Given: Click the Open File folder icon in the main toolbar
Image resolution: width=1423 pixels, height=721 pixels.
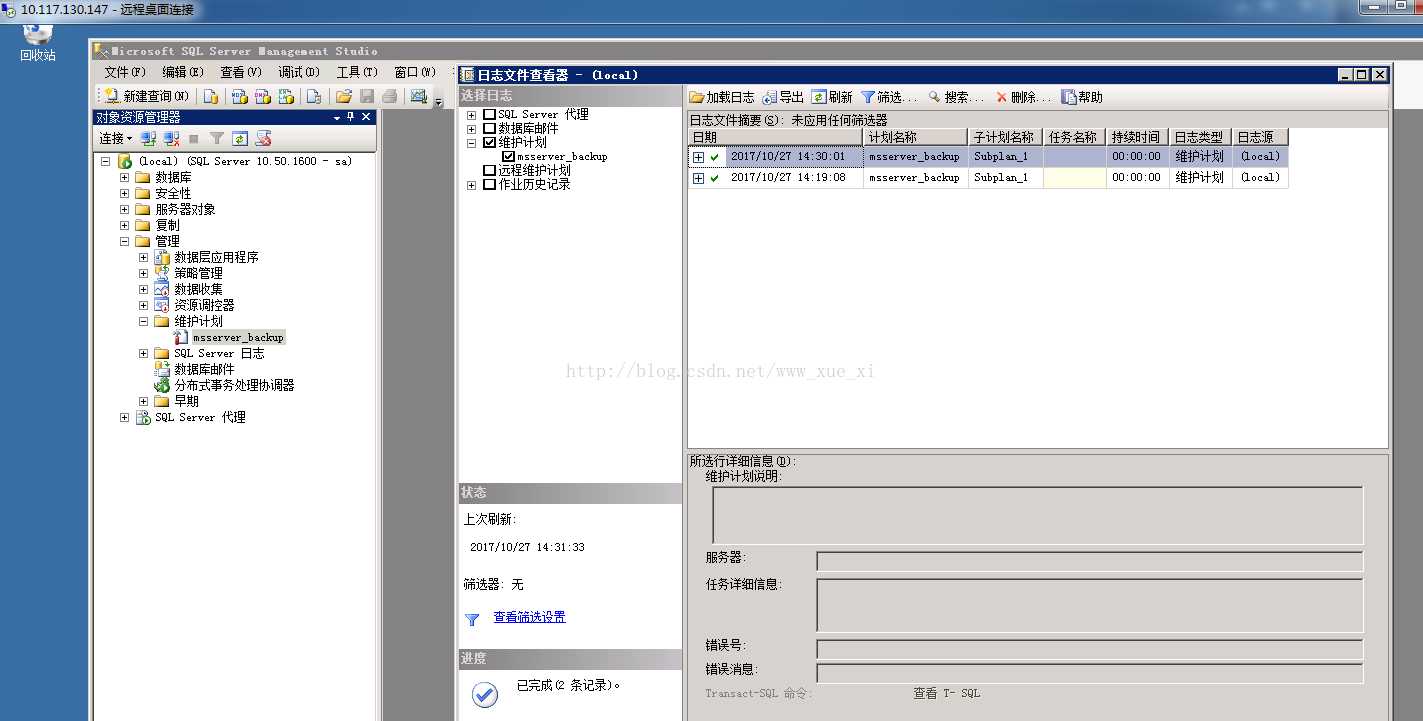Looking at the screenshot, I should pos(344,96).
